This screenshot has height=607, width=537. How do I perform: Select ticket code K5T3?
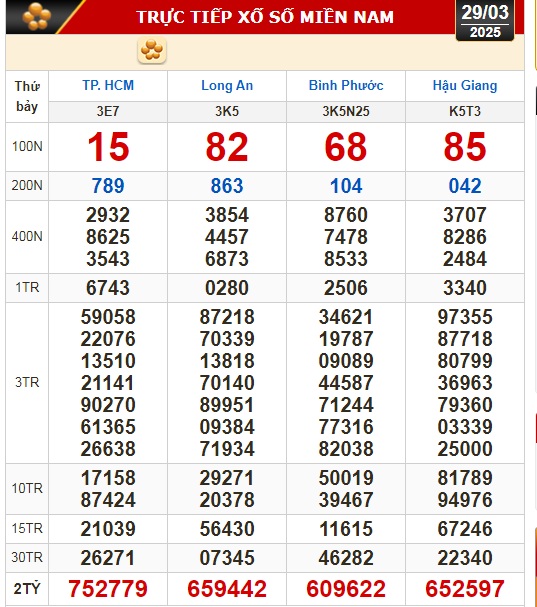point(465,111)
